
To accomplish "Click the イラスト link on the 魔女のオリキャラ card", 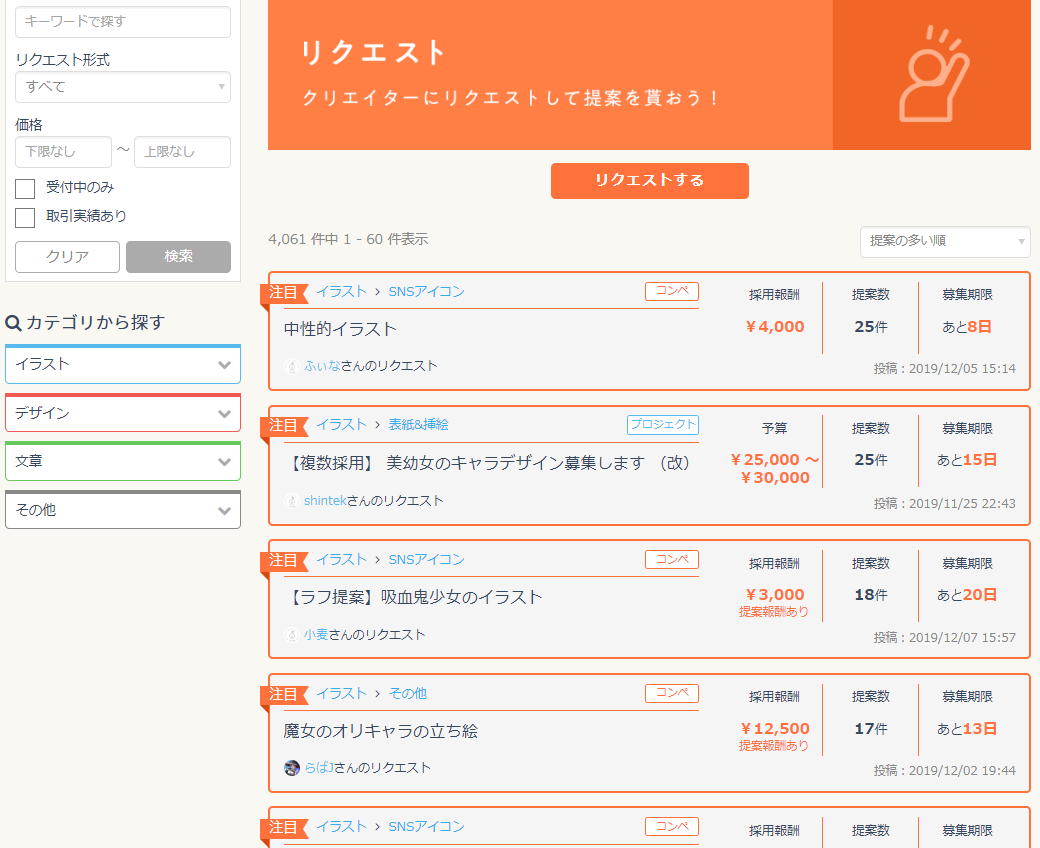I will (341, 694).
